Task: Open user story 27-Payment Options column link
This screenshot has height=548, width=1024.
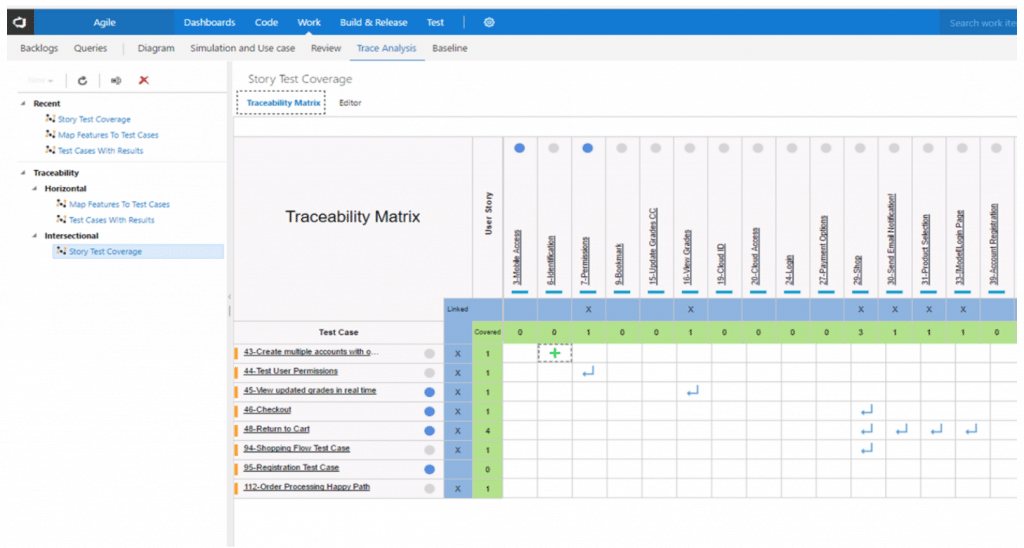Action: pos(824,250)
